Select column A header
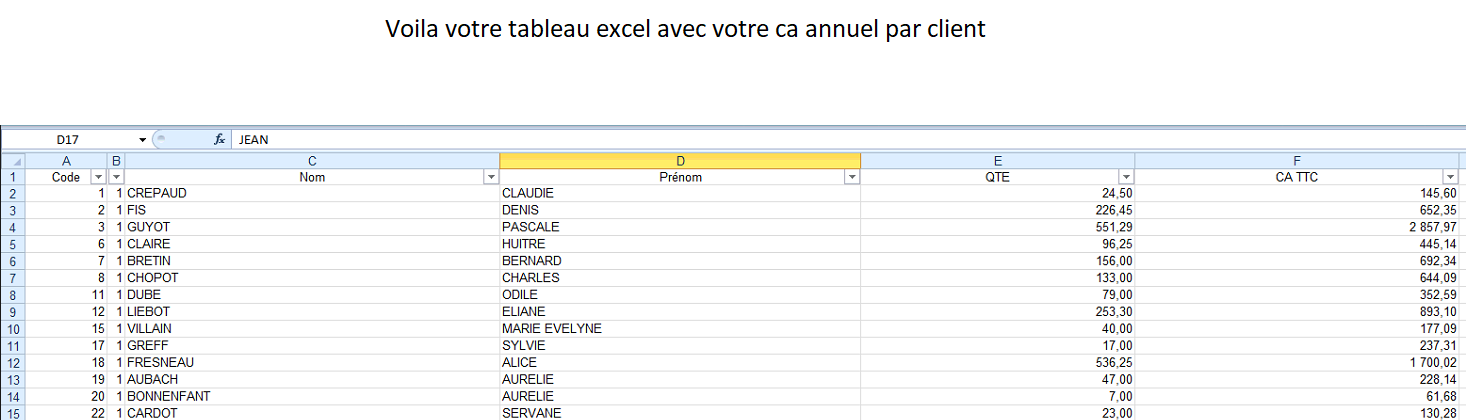The height and width of the screenshot is (420, 1466). [x=66, y=161]
